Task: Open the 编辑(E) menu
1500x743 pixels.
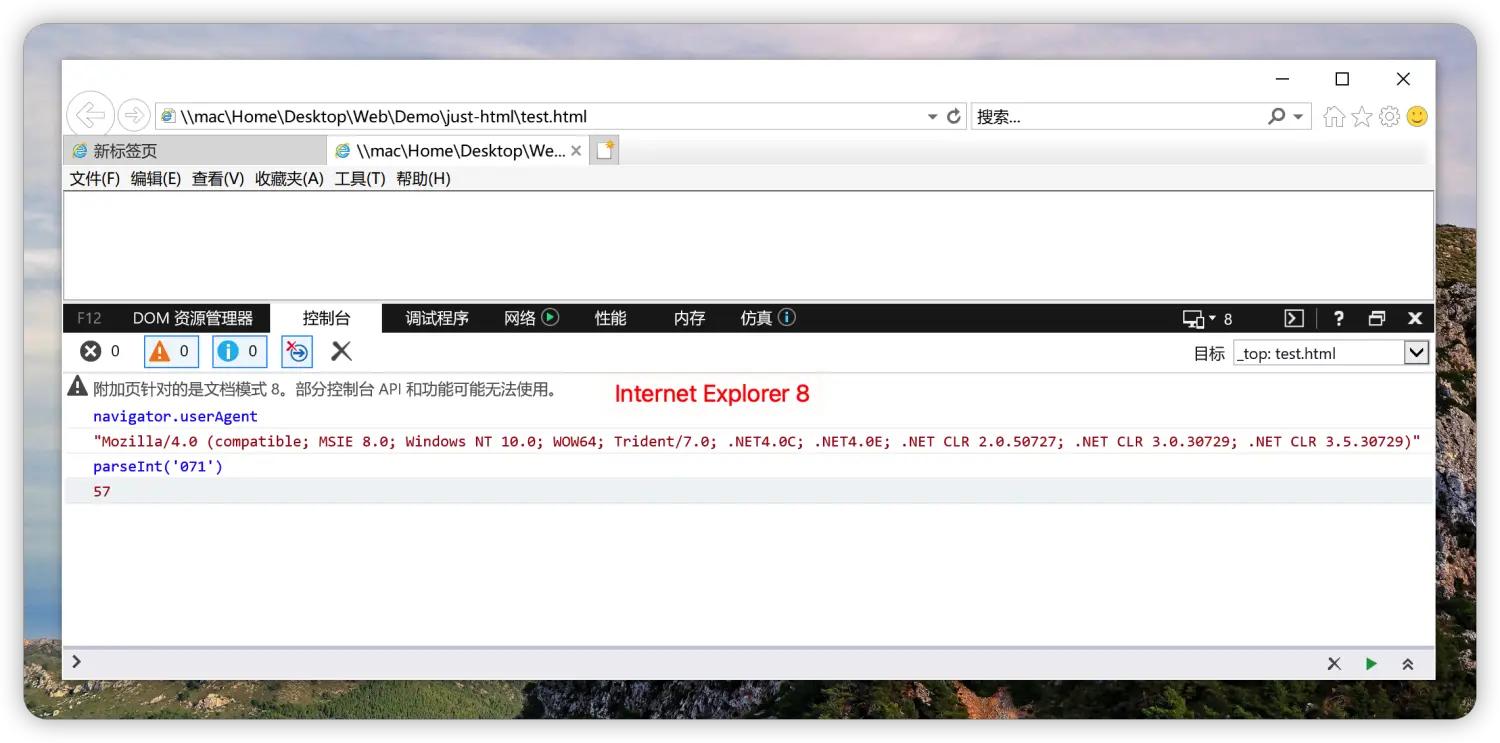Action: click(156, 179)
